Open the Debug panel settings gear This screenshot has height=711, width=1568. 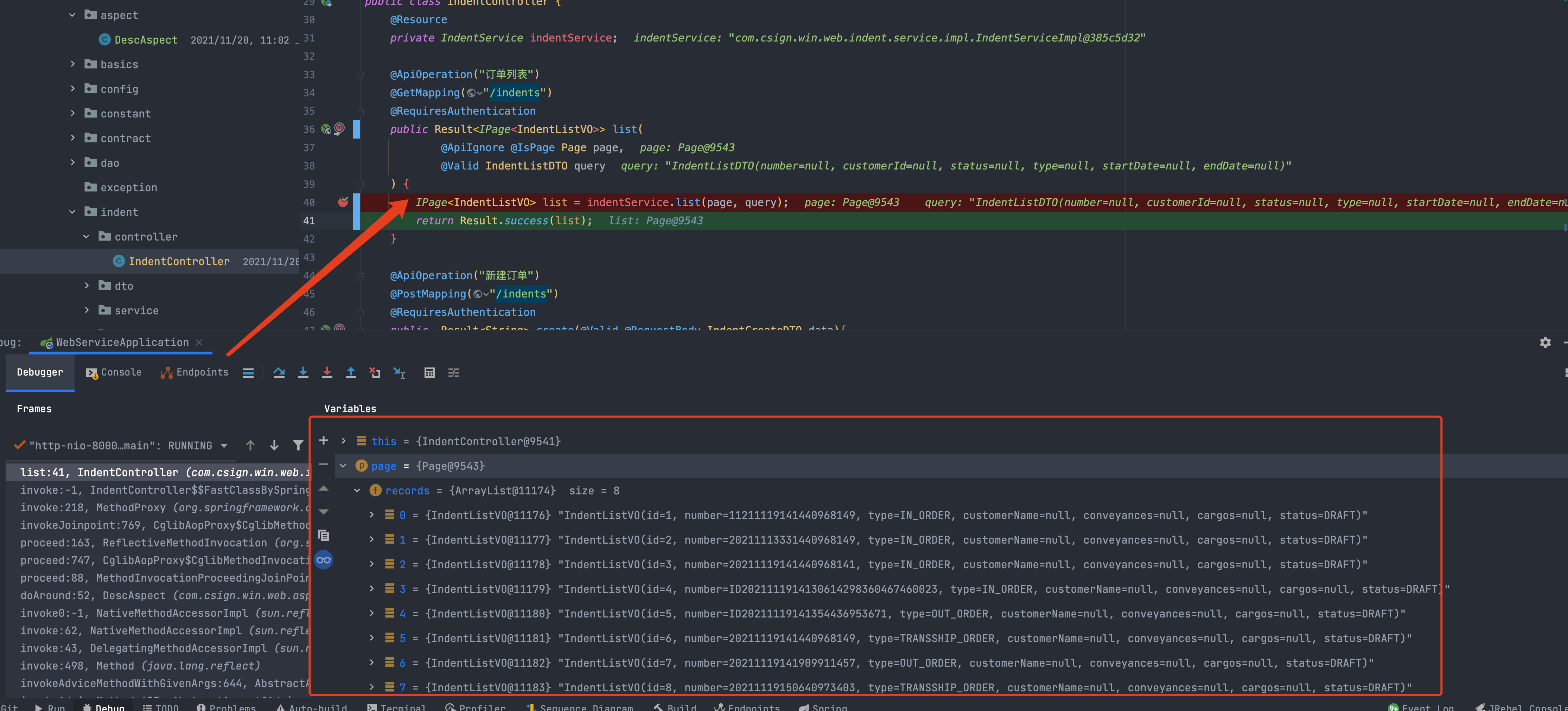(1545, 343)
